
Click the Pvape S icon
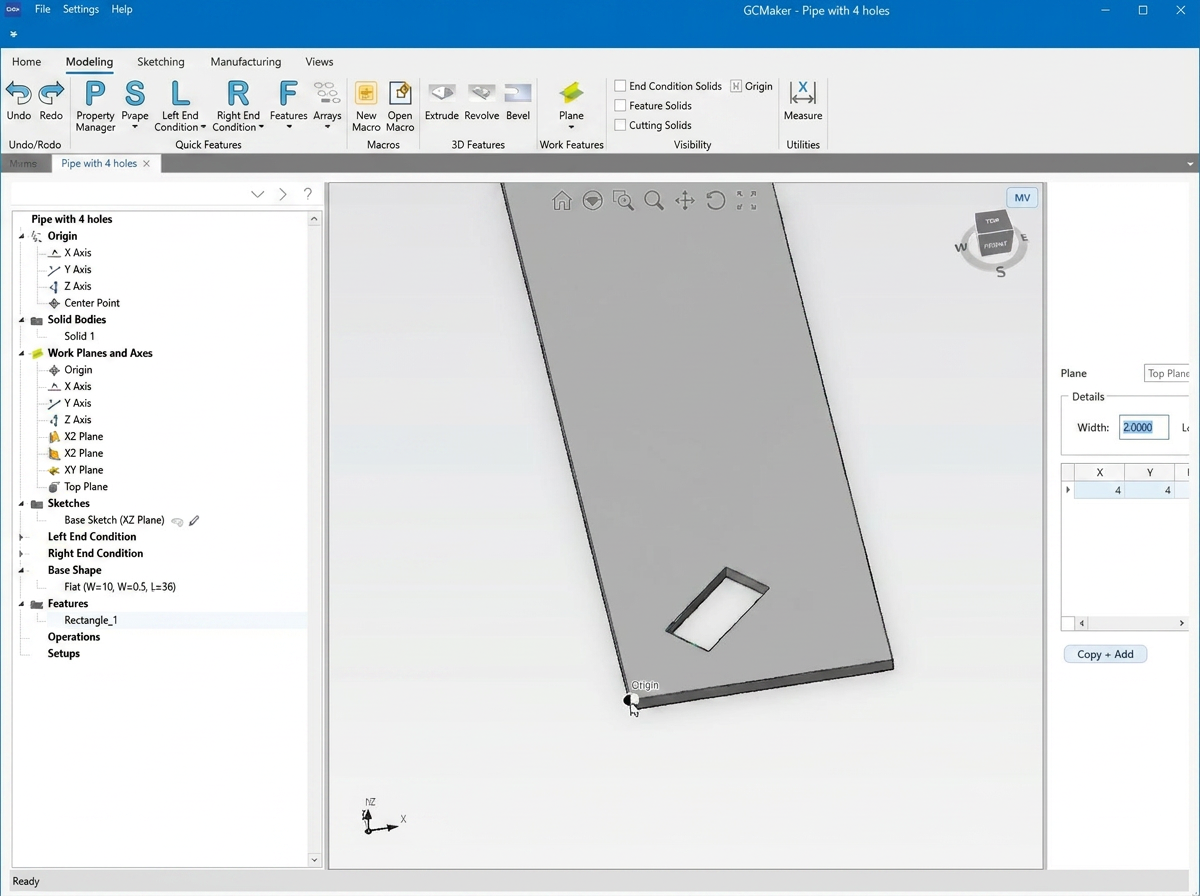135,93
